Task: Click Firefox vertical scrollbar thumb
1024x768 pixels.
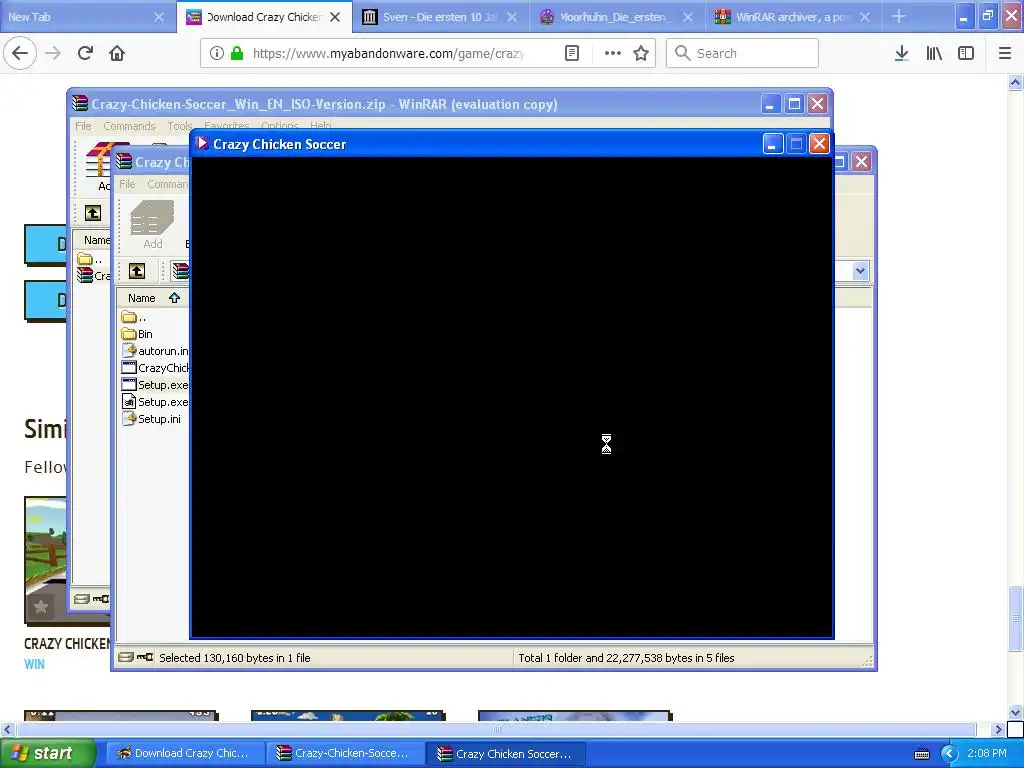Action: click(1016, 618)
